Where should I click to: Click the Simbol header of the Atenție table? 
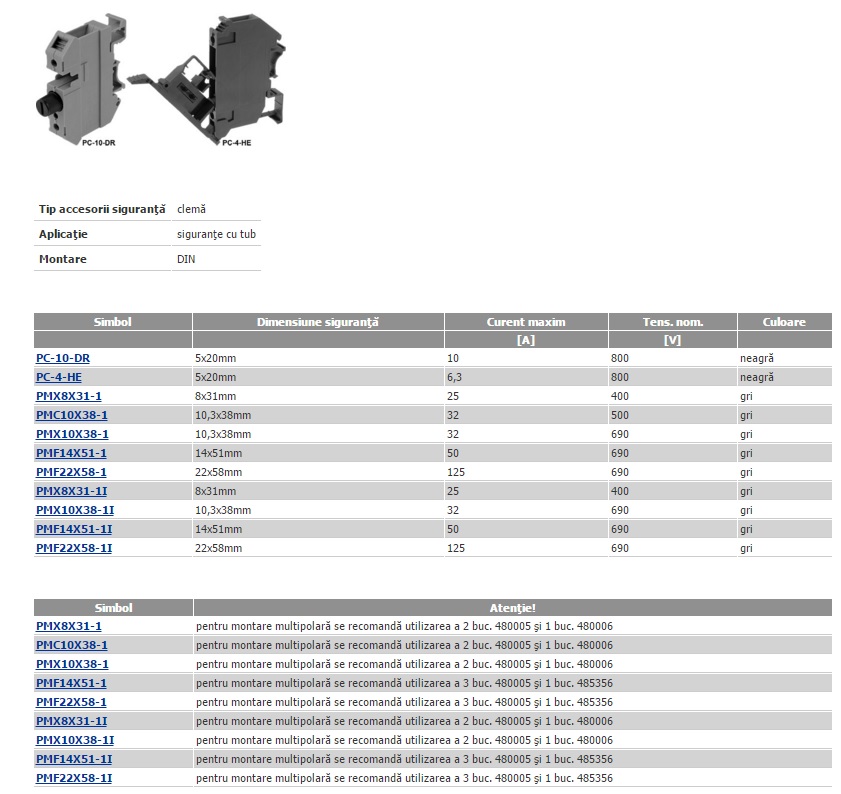pyautogui.click(x=113, y=608)
